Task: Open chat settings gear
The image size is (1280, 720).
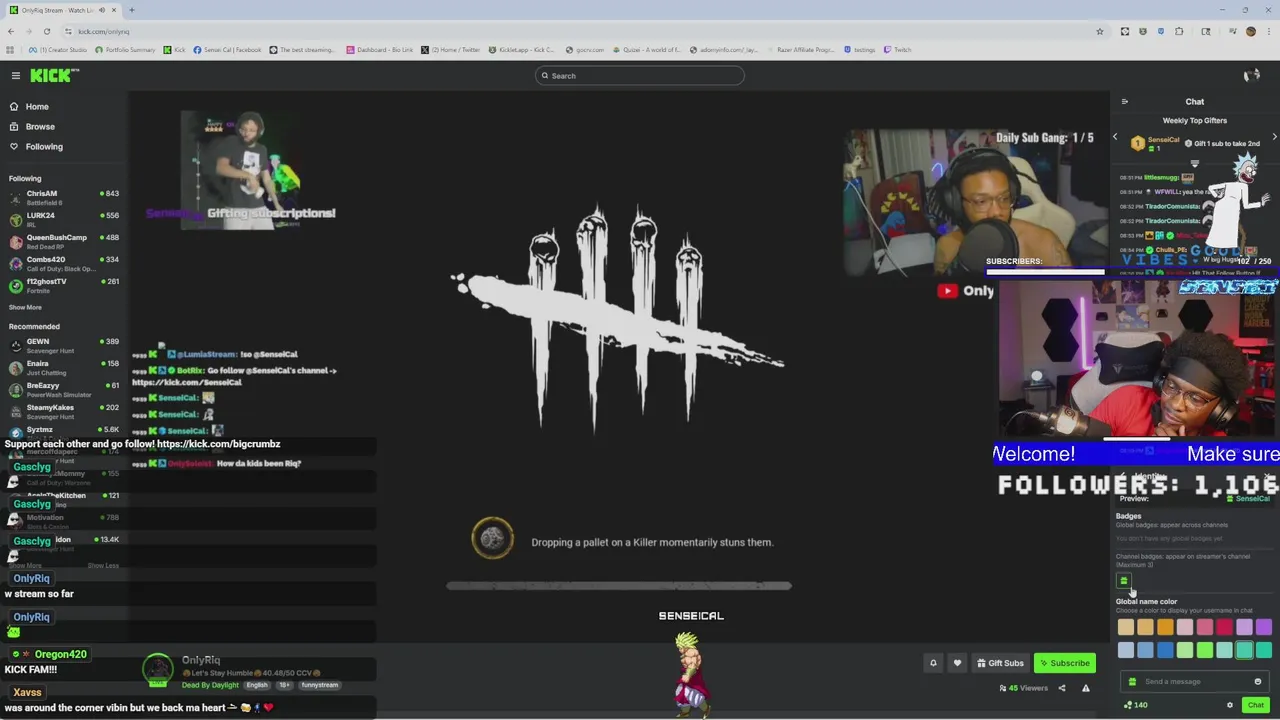Action: point(1230,705)
